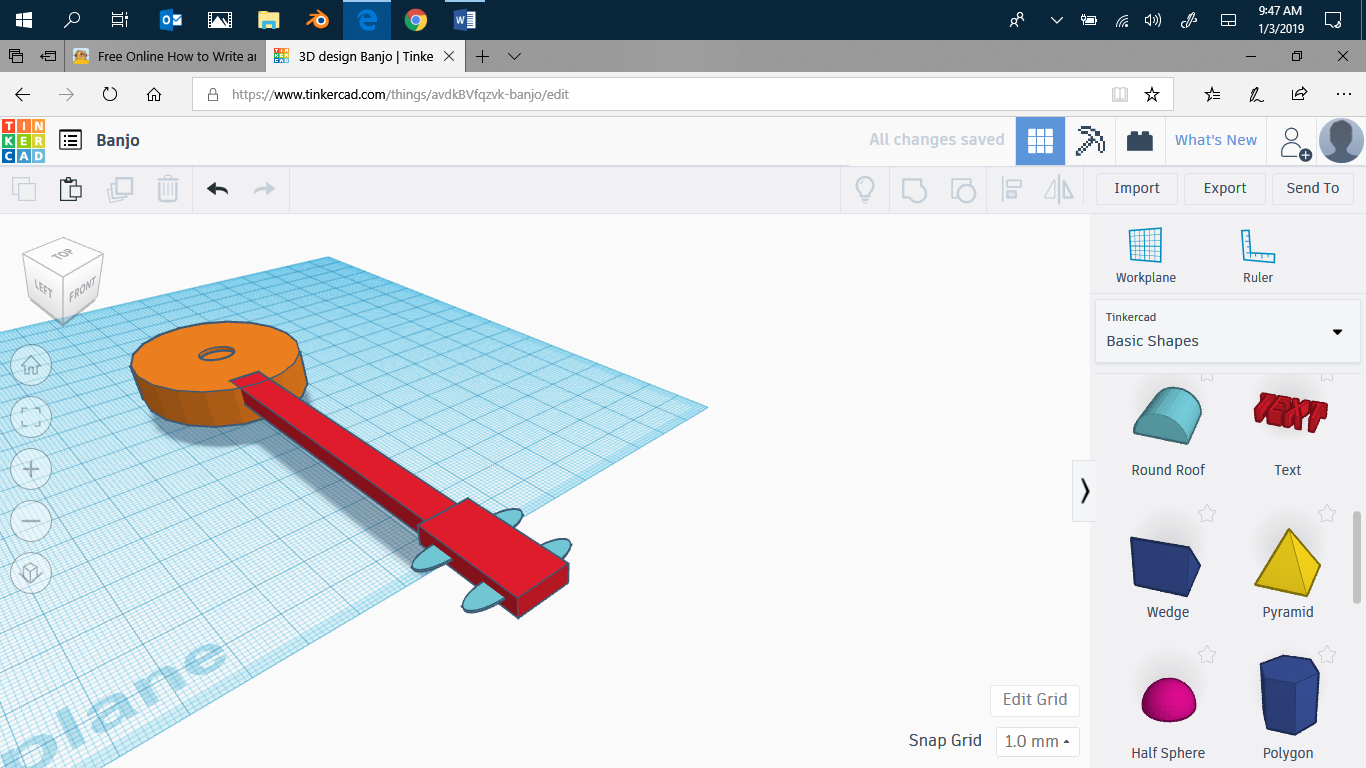The image size is (1366, 768).
Task: Click the shapes panel scrollbar
Action: 1358,556
